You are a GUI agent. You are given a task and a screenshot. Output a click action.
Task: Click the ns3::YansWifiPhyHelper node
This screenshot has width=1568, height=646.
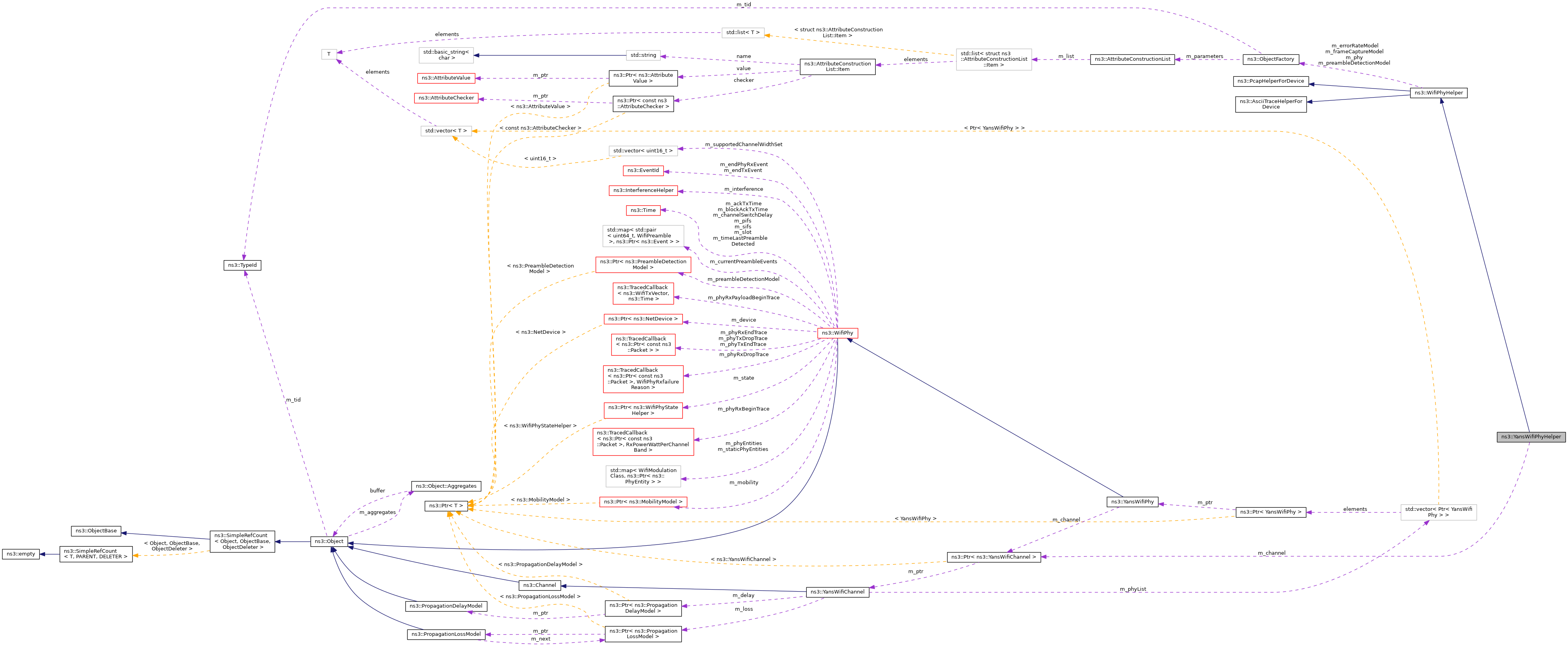tap(1531, 437)
